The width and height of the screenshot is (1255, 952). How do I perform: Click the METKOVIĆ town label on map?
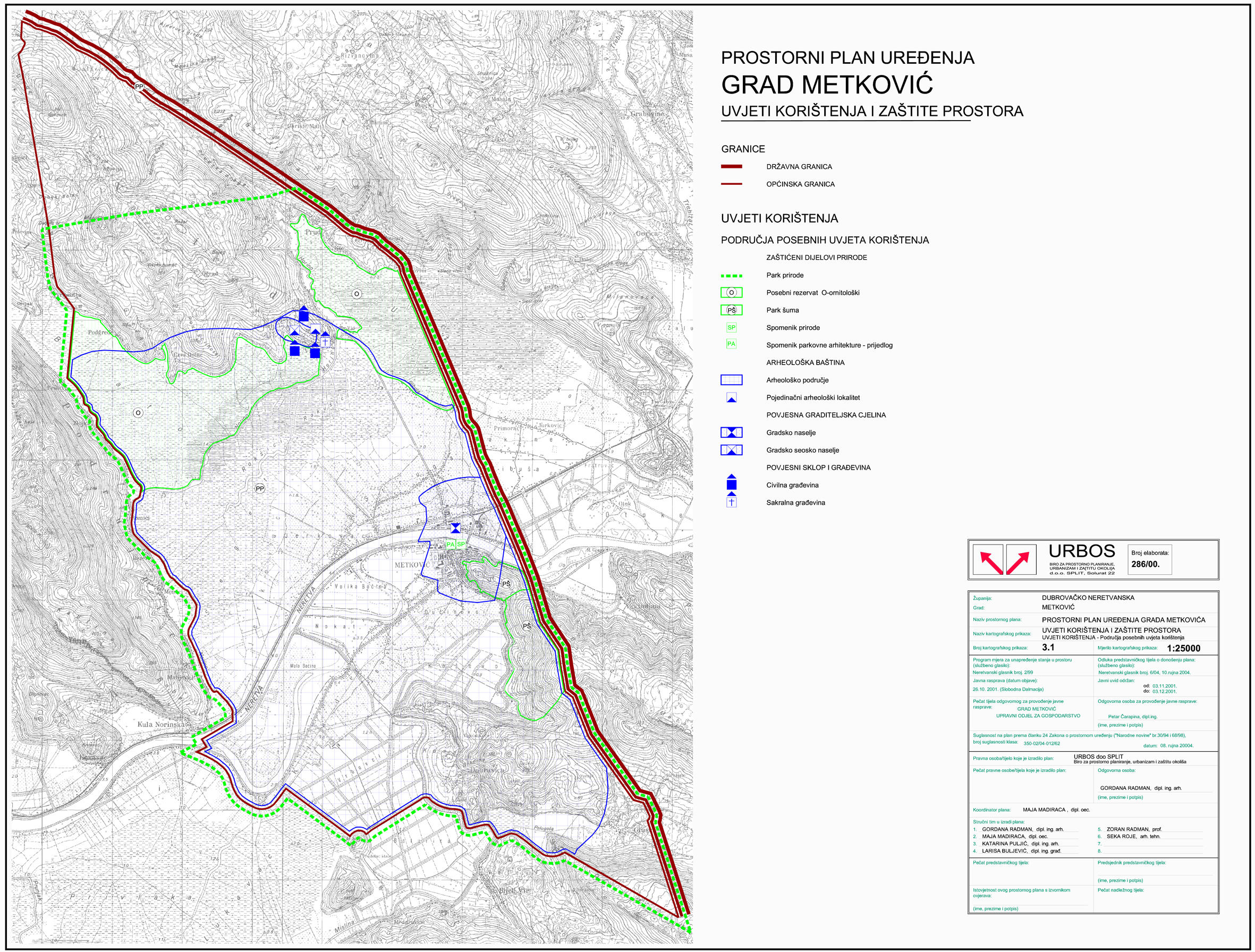(412, 565)
